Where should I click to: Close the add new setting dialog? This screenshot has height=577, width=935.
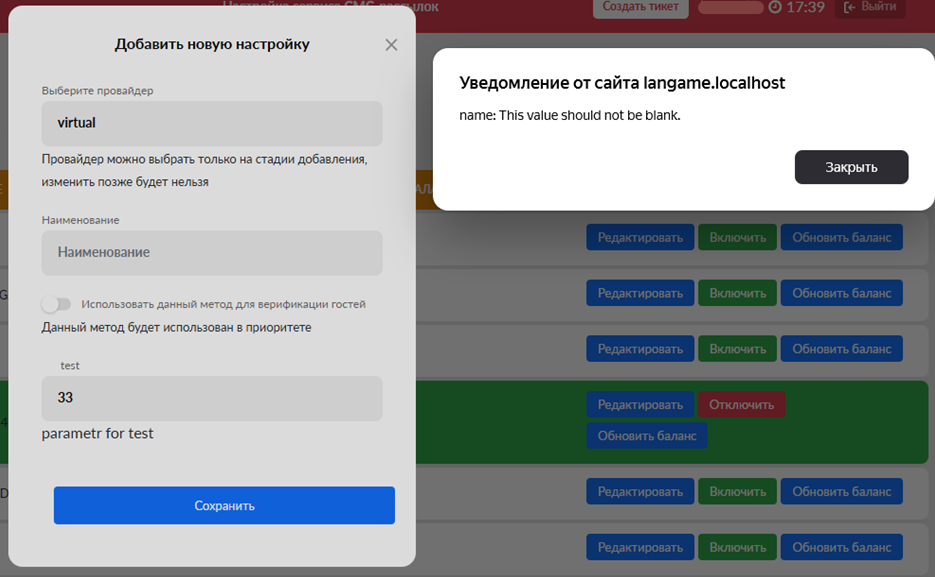pyautogui.click(x=391, y=45)
